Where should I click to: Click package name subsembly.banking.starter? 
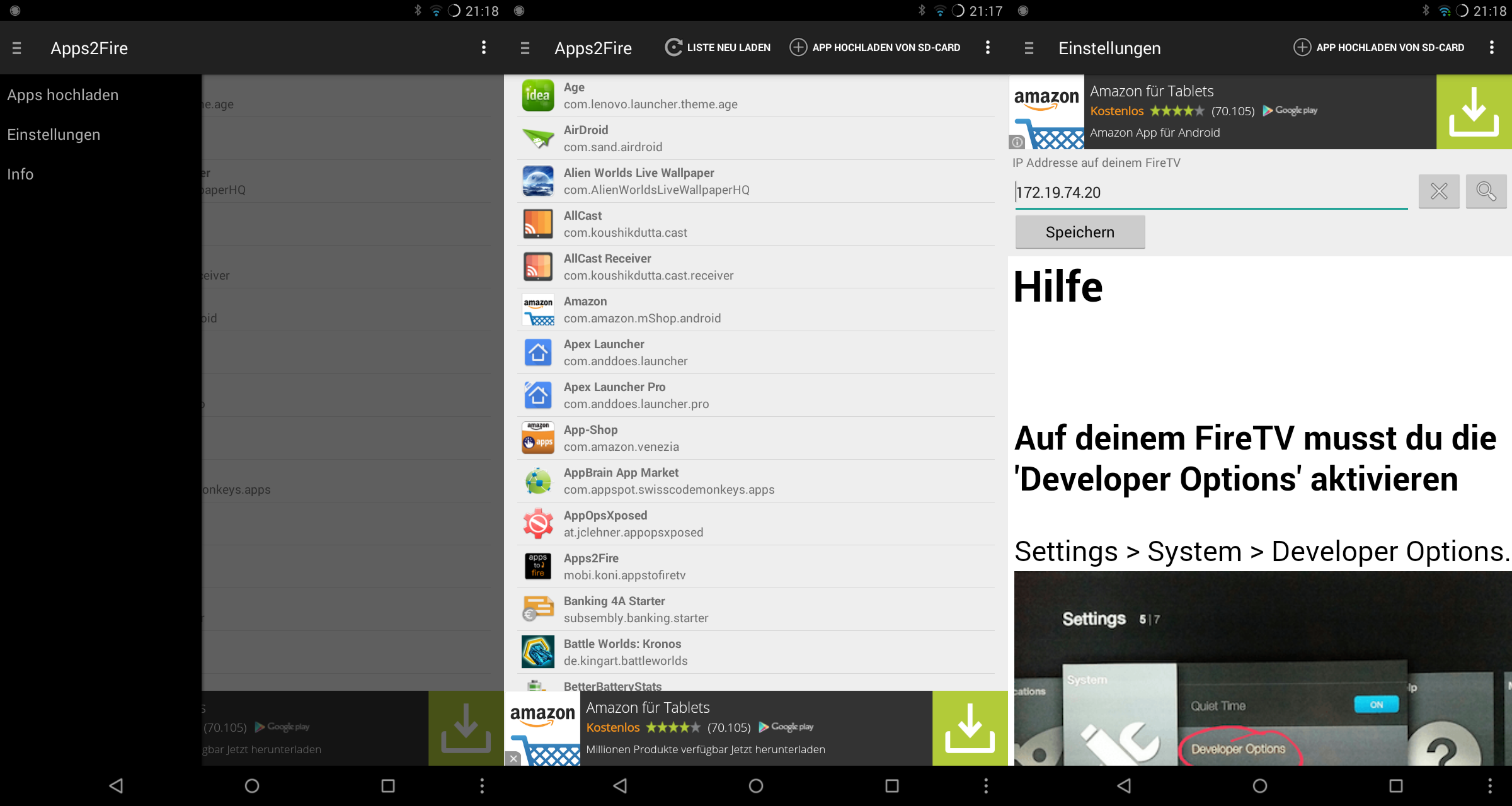click(x=636, y=618)
